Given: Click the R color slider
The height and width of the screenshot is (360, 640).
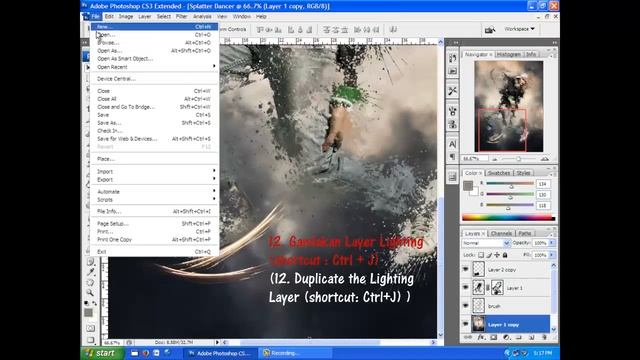Looking at the screenshot, I should [x=510, y=184].
